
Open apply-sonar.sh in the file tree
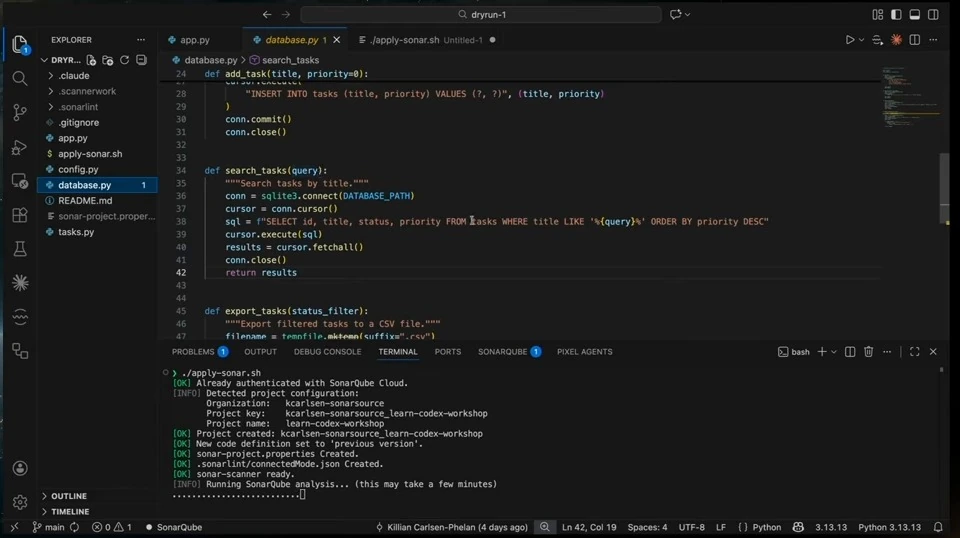(x=97, y=154)
